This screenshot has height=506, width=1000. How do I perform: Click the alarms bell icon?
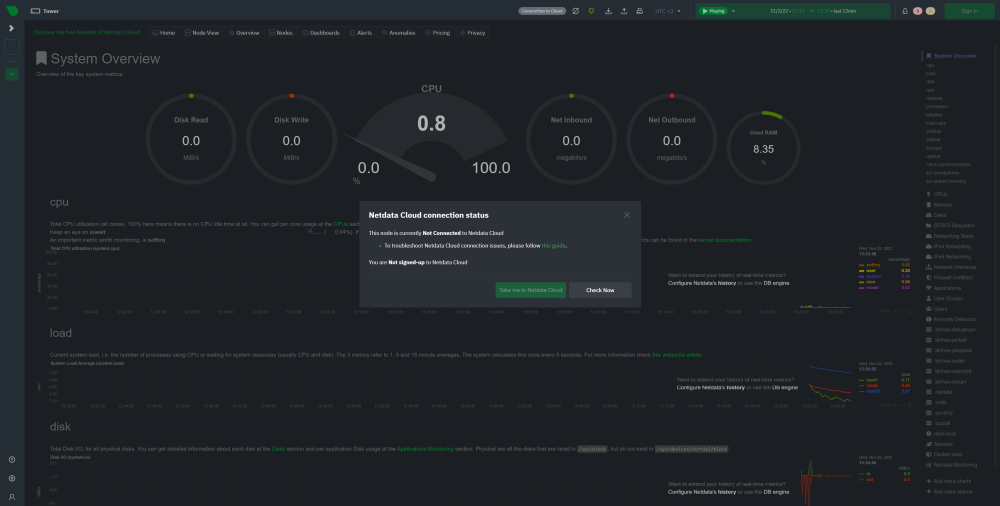tap(904, 11)
